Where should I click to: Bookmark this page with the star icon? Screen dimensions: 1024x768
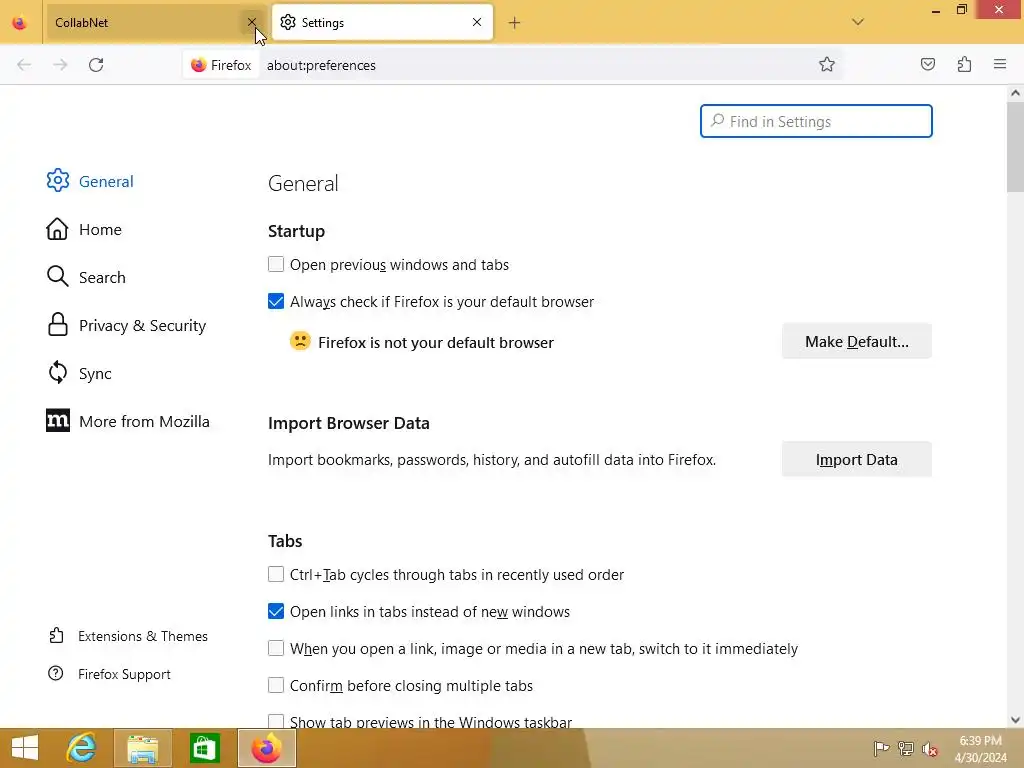[x=827, y=64]
